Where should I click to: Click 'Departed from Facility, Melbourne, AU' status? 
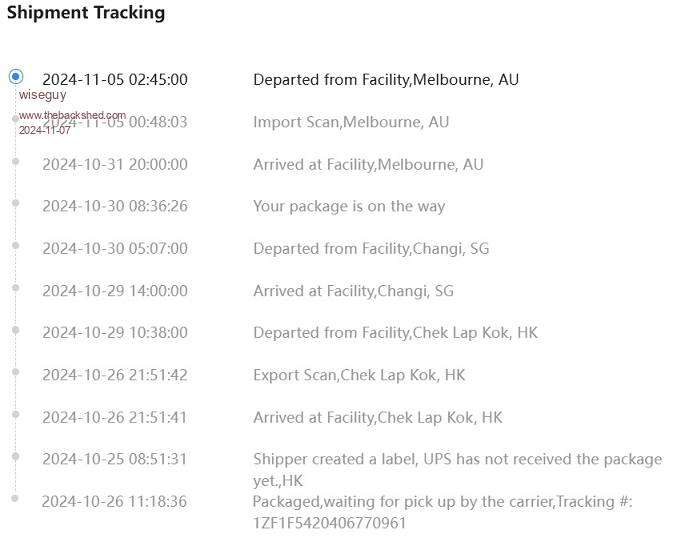click(x=386, y=80)
